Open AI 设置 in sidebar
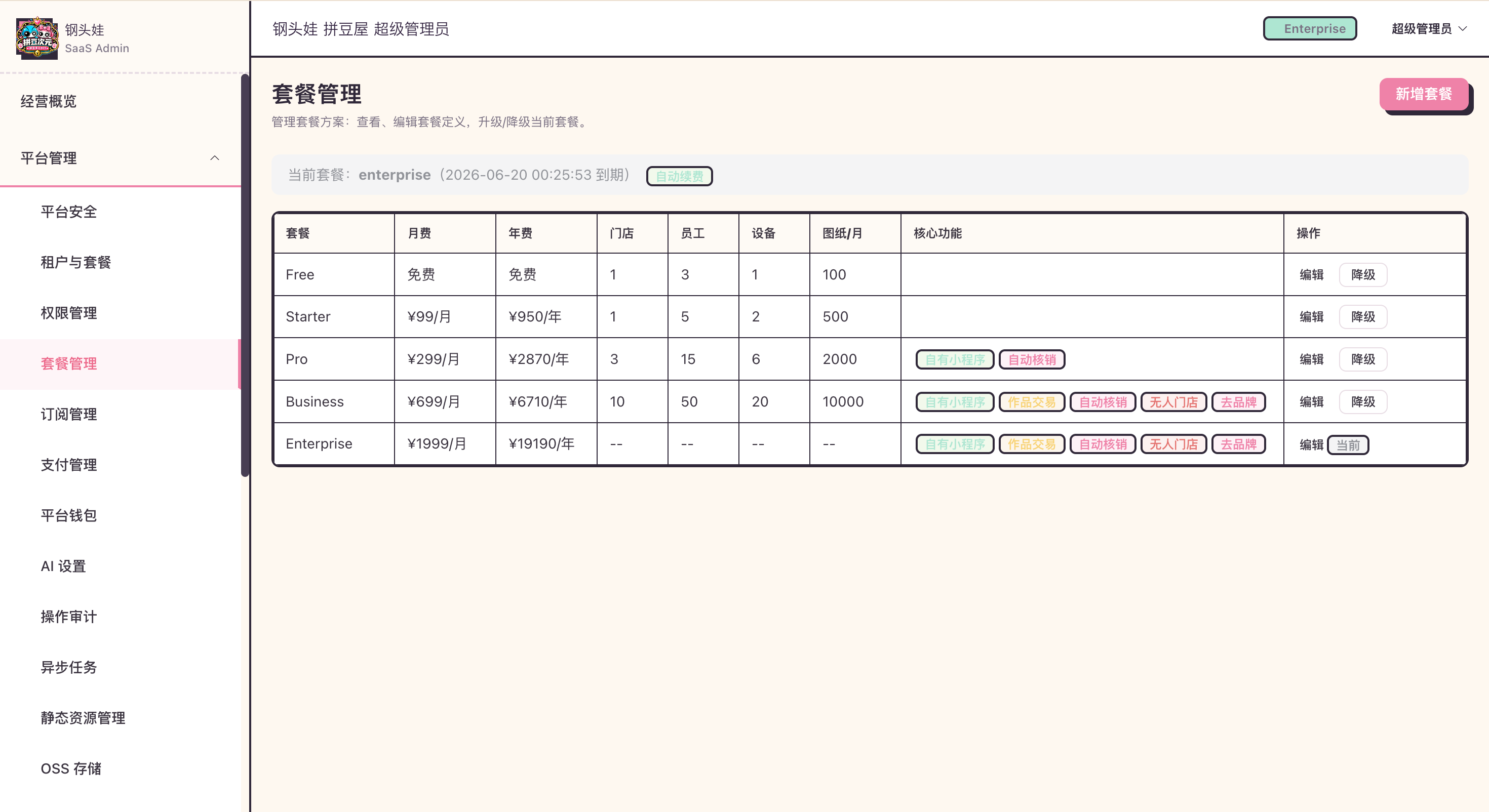1489x812 pixels. tap(120, 566)
